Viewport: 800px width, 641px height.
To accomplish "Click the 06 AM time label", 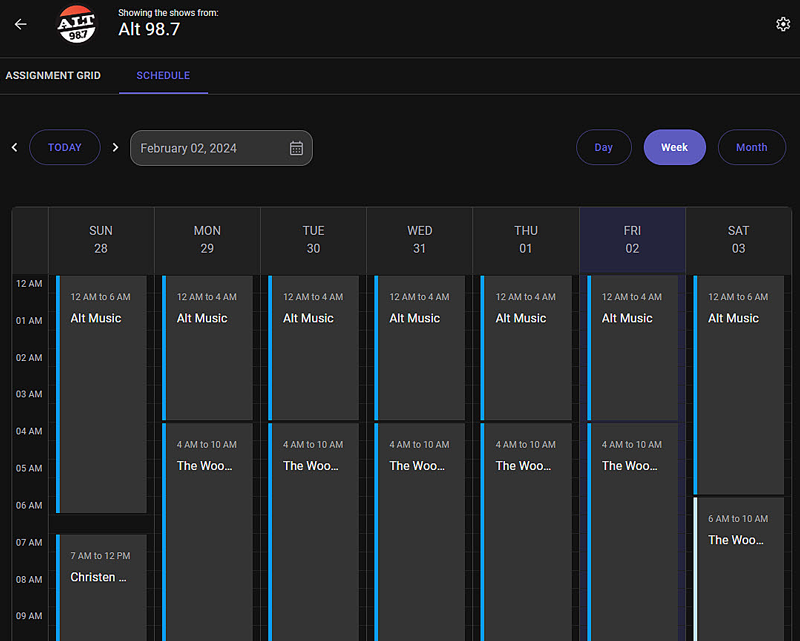I will [29, 505].
